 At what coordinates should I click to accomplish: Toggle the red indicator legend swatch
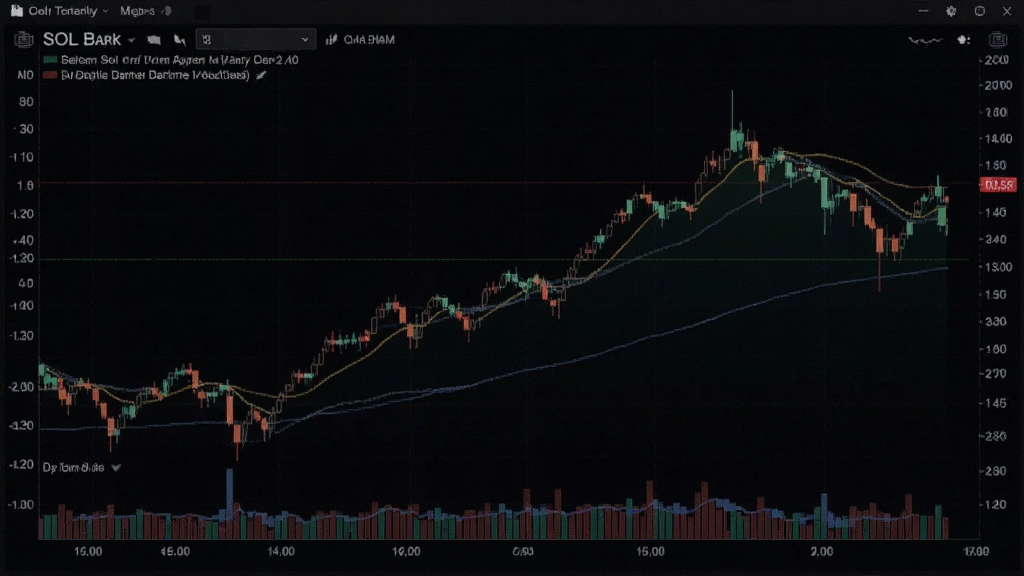point(50,75)
